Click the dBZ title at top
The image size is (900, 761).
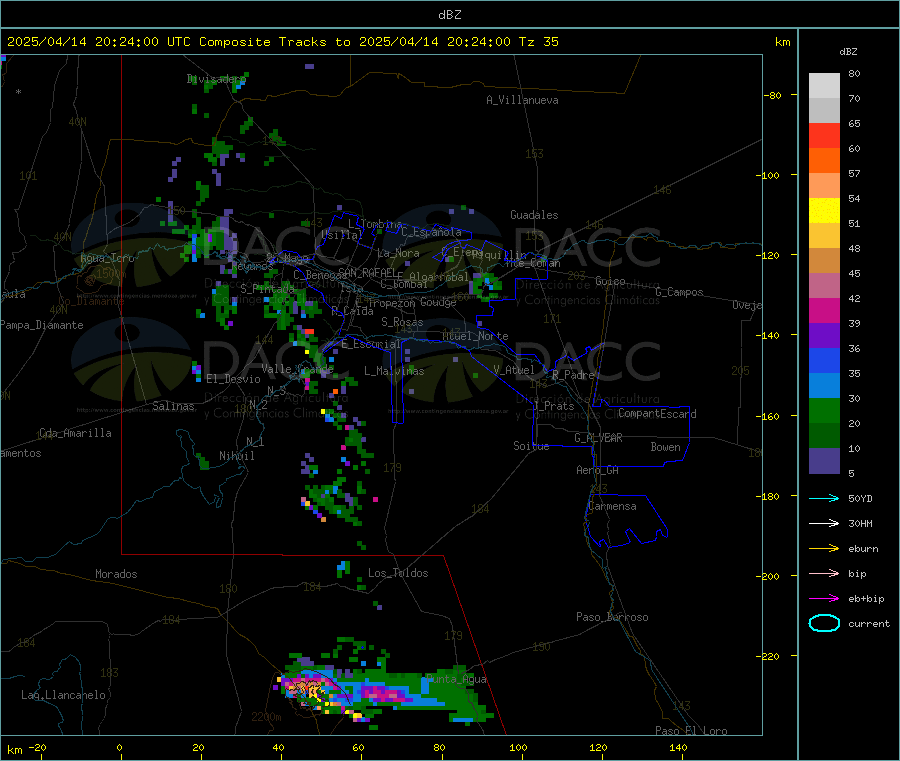tap(449, 15)
